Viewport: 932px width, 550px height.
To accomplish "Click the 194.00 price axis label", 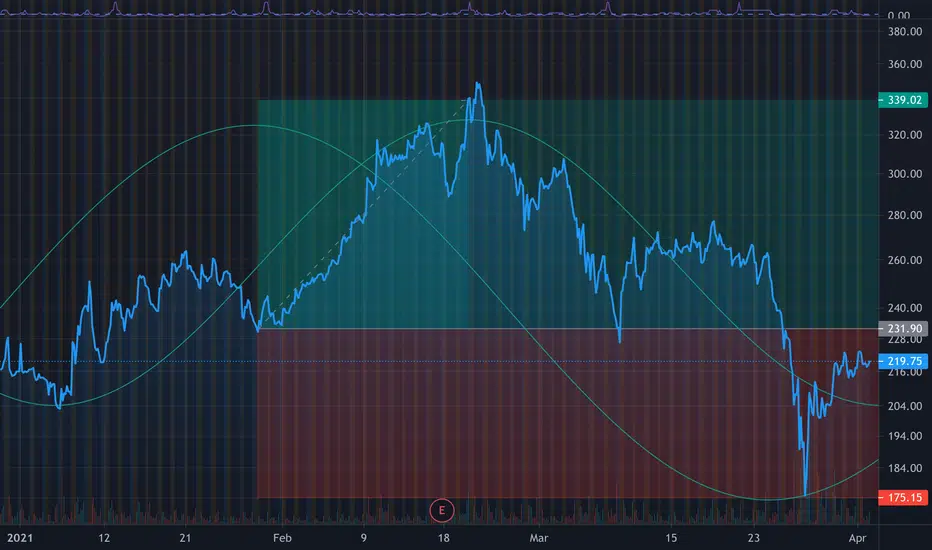I will pos(905,436).
